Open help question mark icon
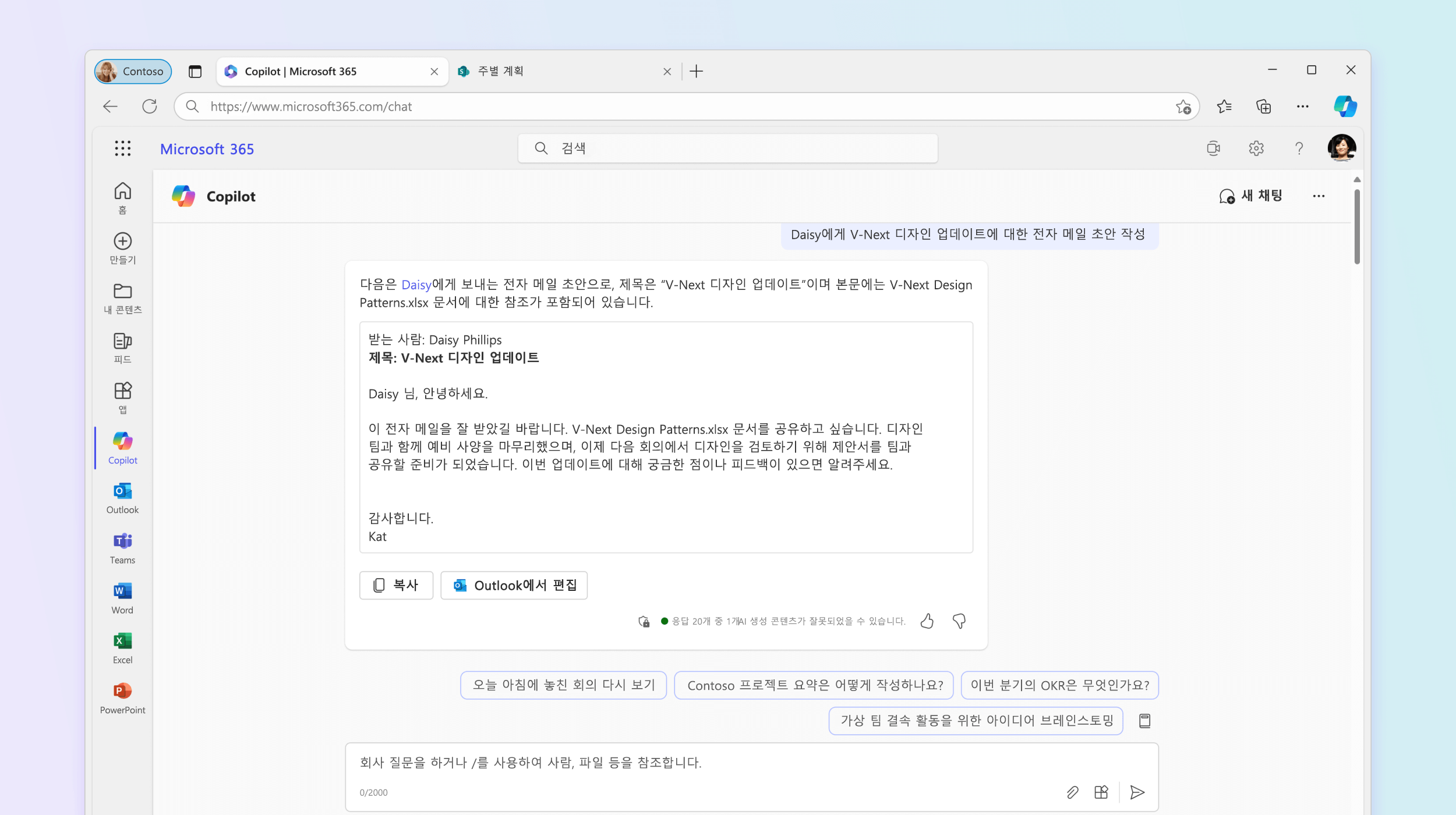The width and height of the screenshot is (1456, 815). tap(1299, 148)
